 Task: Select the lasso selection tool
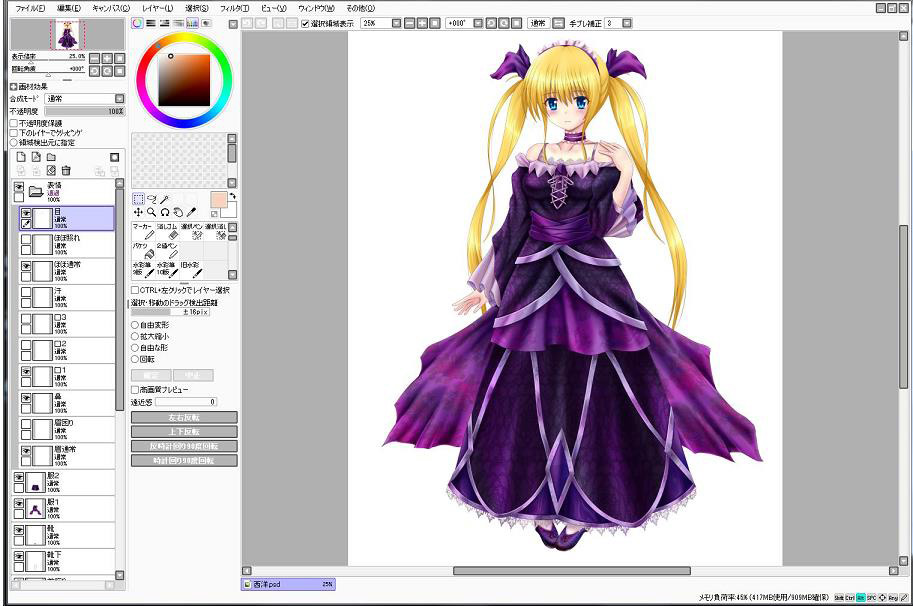coord(152,199)
